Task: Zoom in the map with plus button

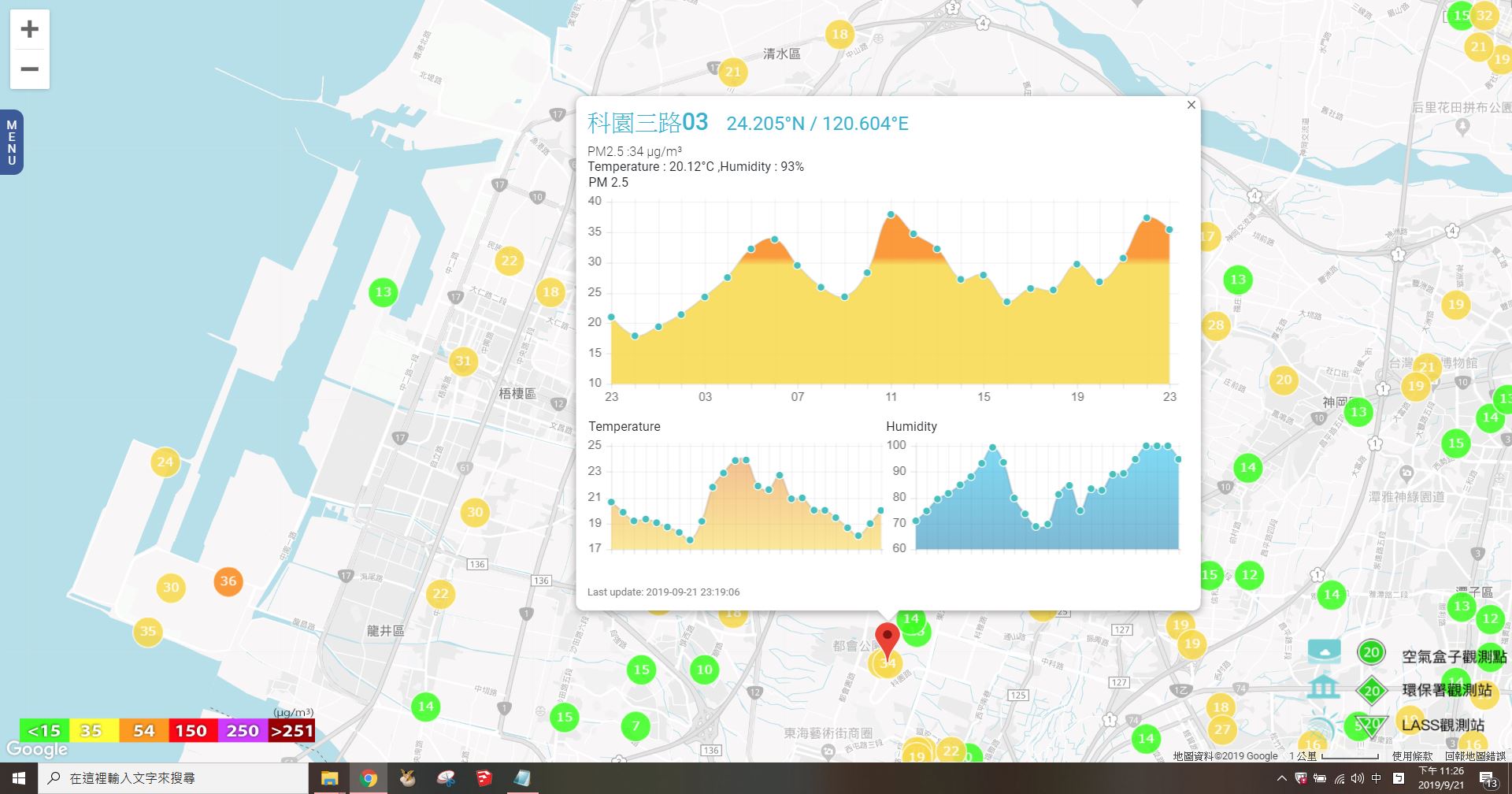Action: pos(30,30)
